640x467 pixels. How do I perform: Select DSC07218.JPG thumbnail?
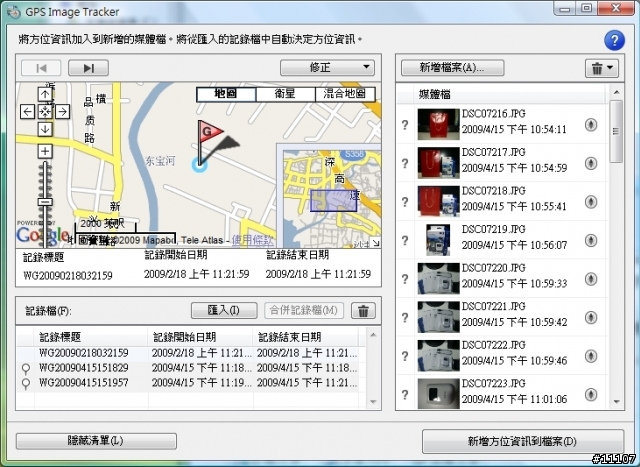tap(438, 201)
